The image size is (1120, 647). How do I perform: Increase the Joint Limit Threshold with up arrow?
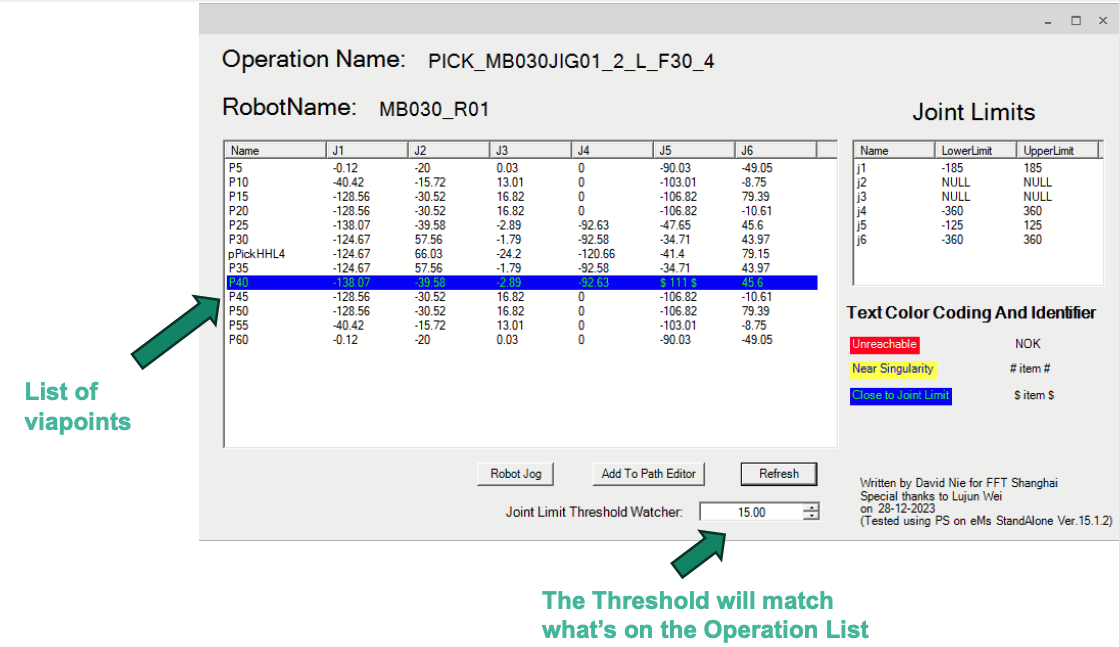tap(811, 507)
